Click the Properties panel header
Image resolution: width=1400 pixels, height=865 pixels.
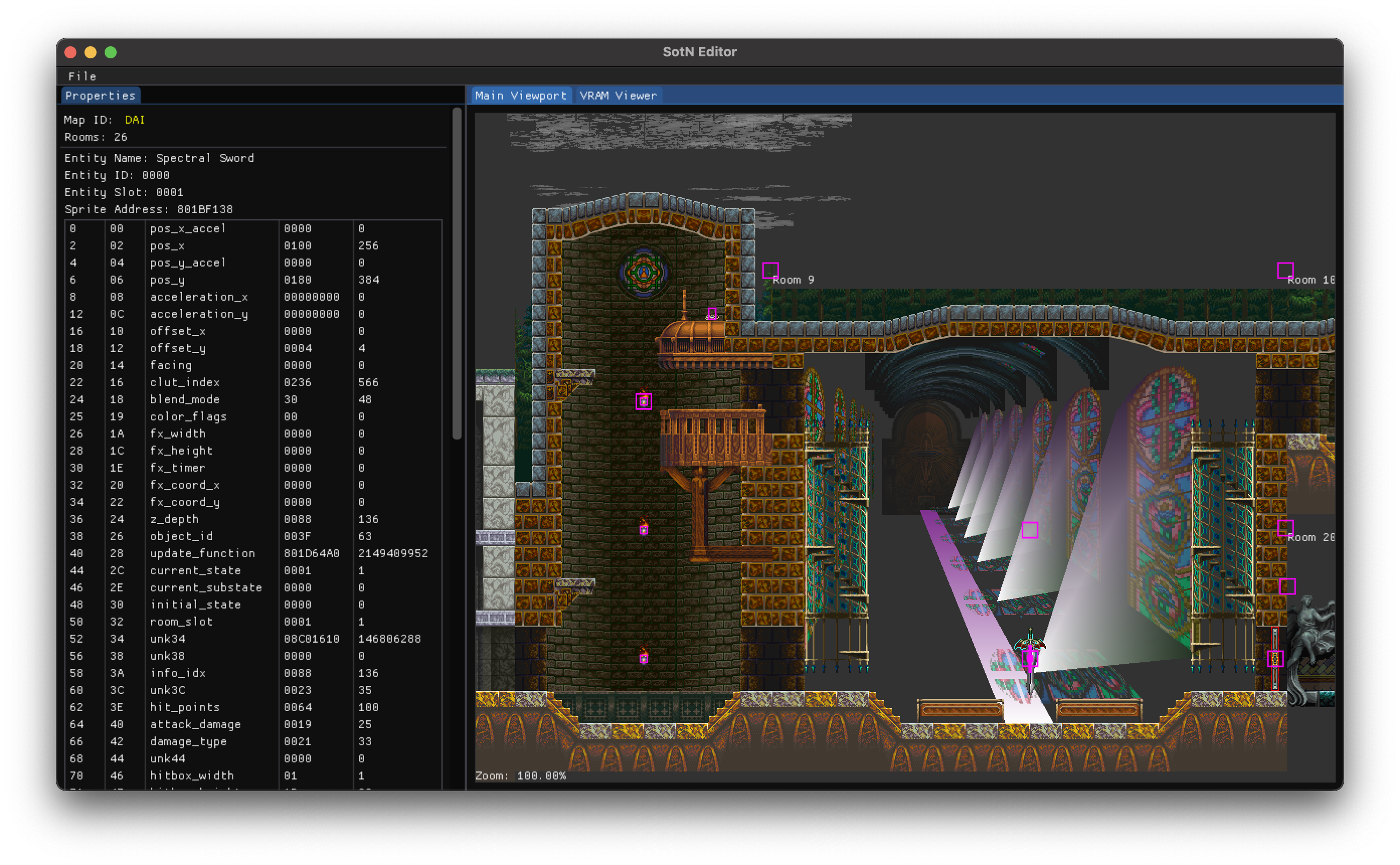point(100,95)
